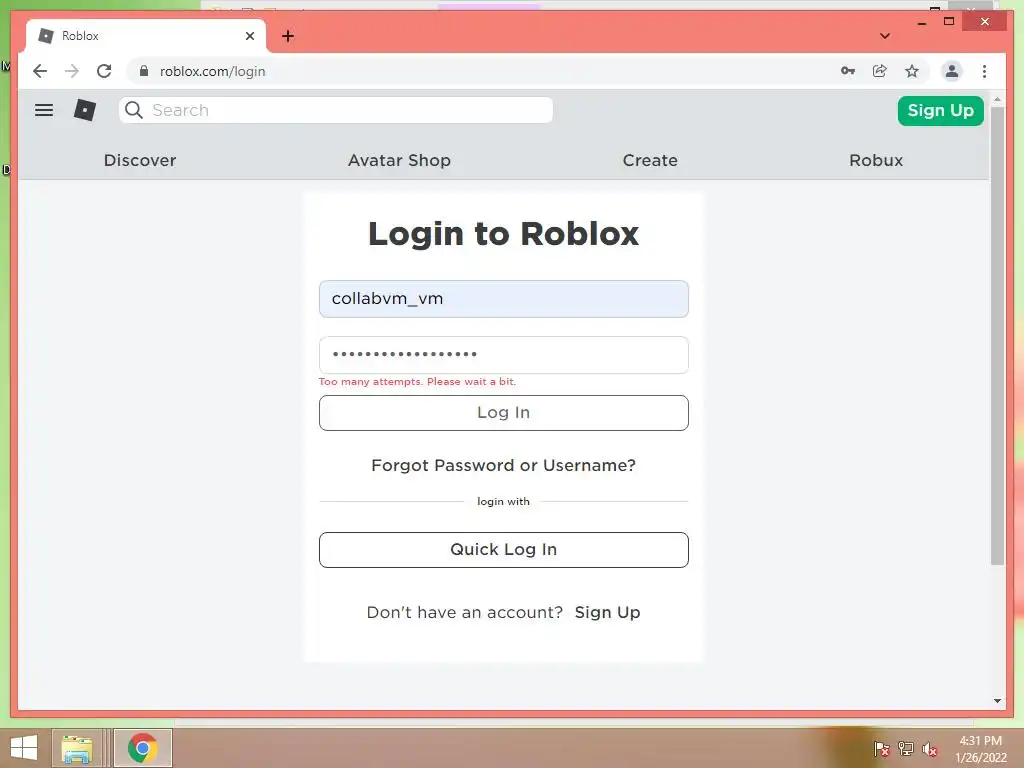Click the network tray icon

pos(906,749)
